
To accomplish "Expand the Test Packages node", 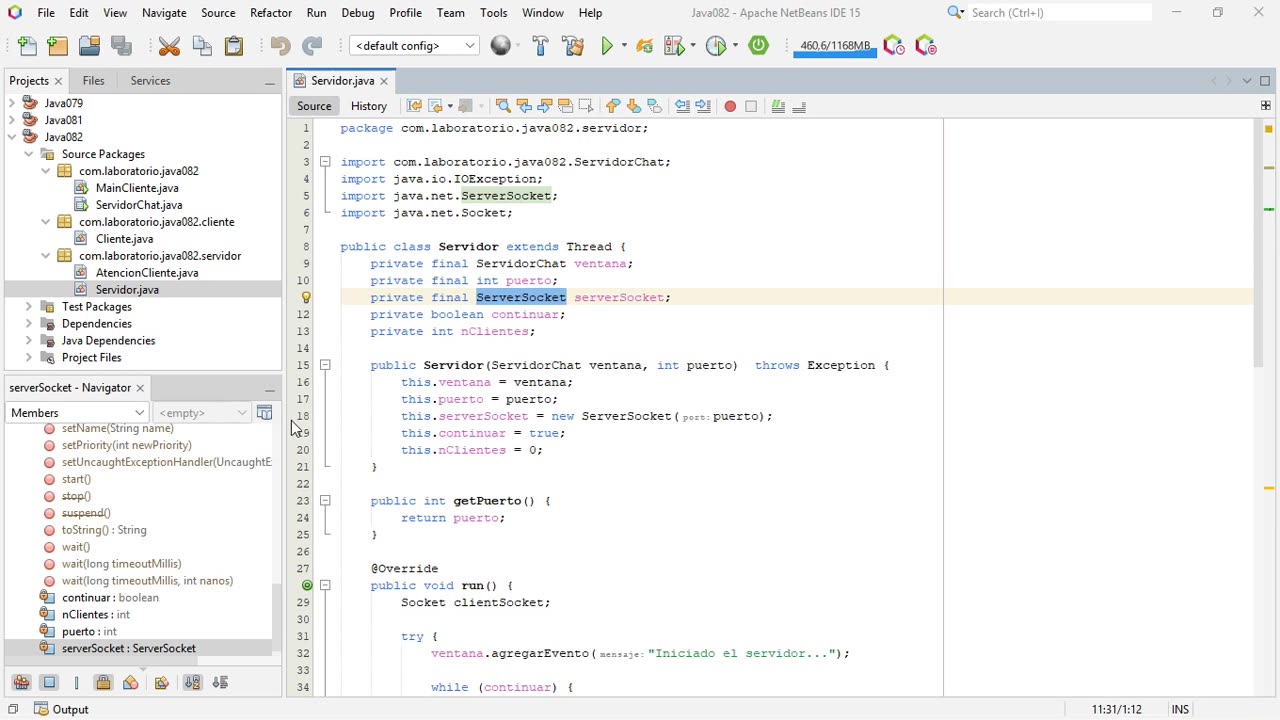I will (x=29, y=307).
